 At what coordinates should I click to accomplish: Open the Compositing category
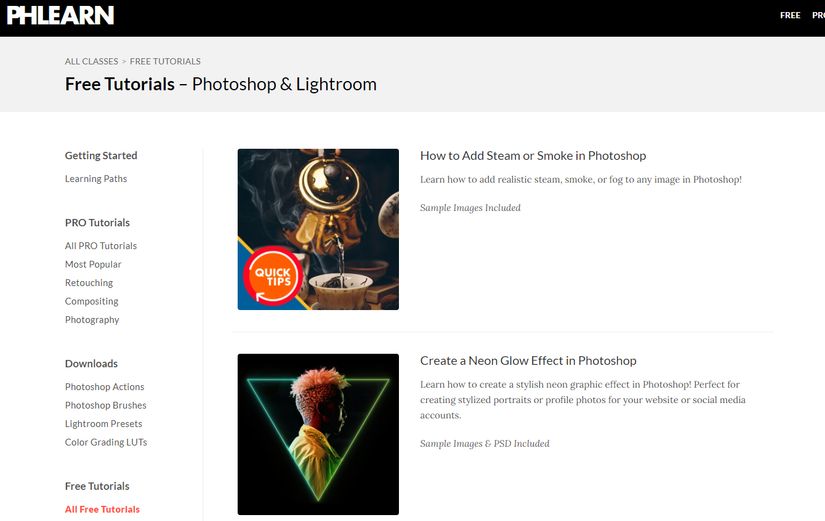(x=92, y=301)
